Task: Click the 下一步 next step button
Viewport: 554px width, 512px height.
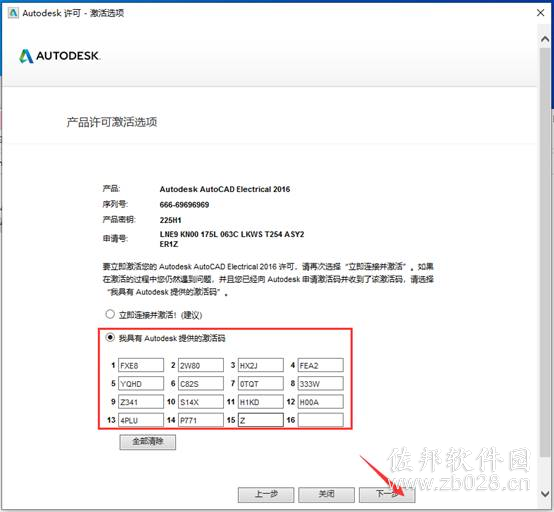Action: pyautogui.click(x=387, y=494)
